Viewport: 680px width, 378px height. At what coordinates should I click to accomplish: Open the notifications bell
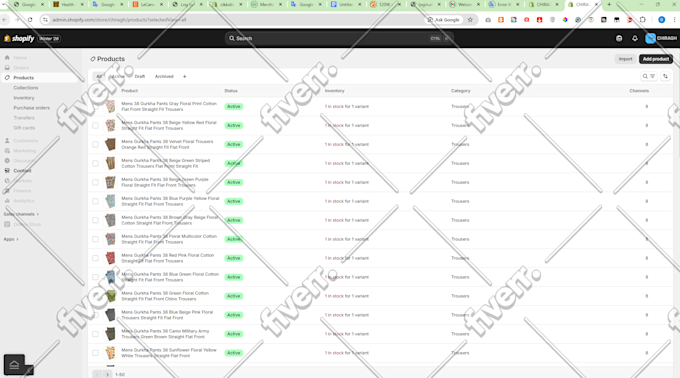click(x=634, y=39)
